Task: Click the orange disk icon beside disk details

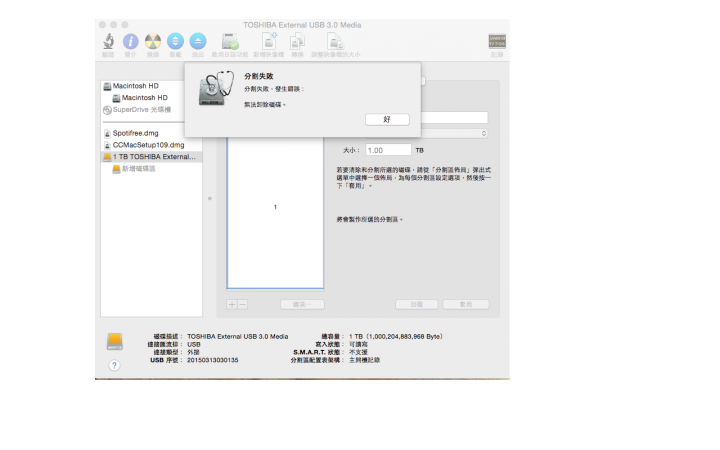Action: coord(115,342)
